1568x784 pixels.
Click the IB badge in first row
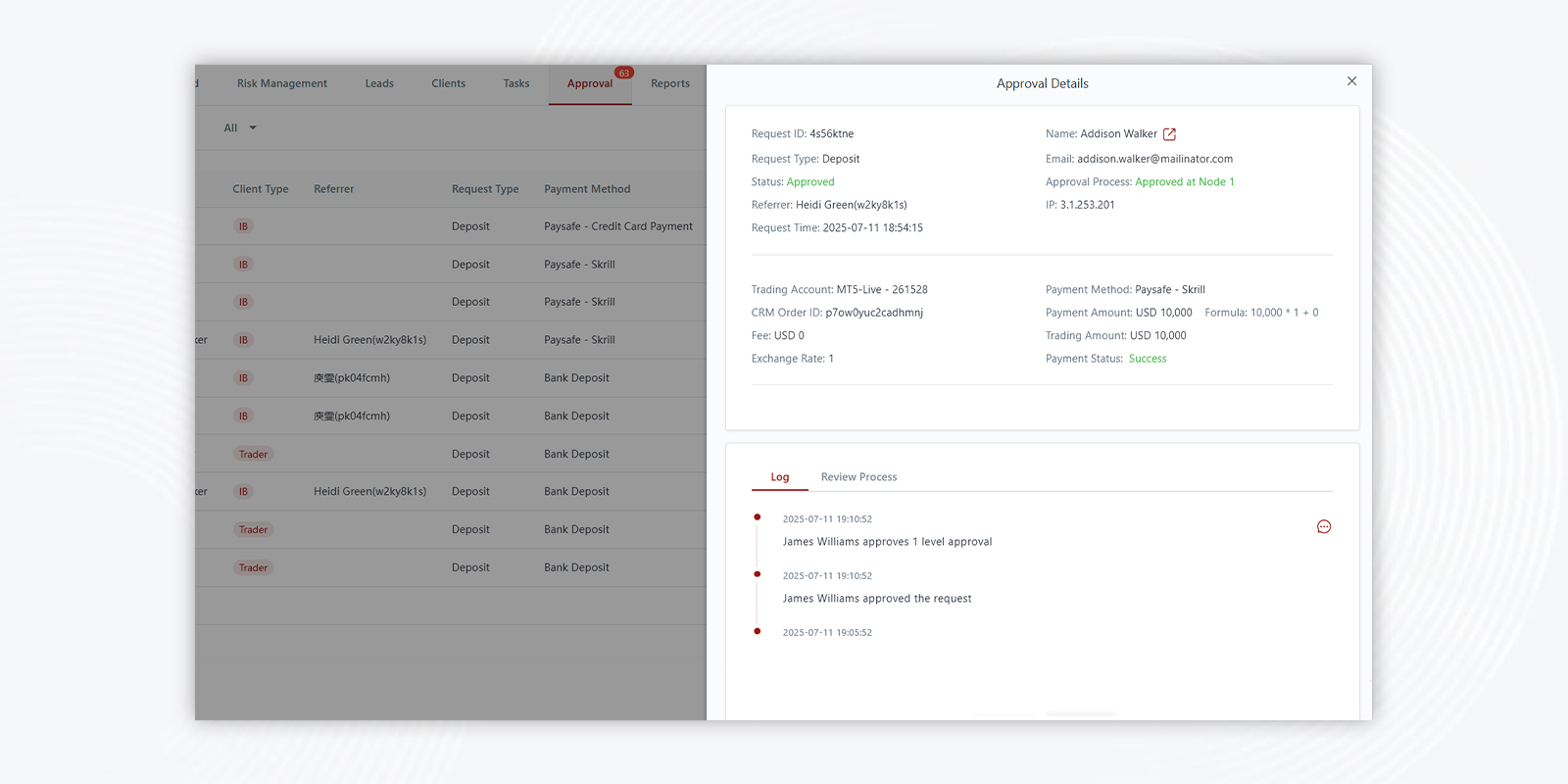pyautogui.click(x=243, y=227)
